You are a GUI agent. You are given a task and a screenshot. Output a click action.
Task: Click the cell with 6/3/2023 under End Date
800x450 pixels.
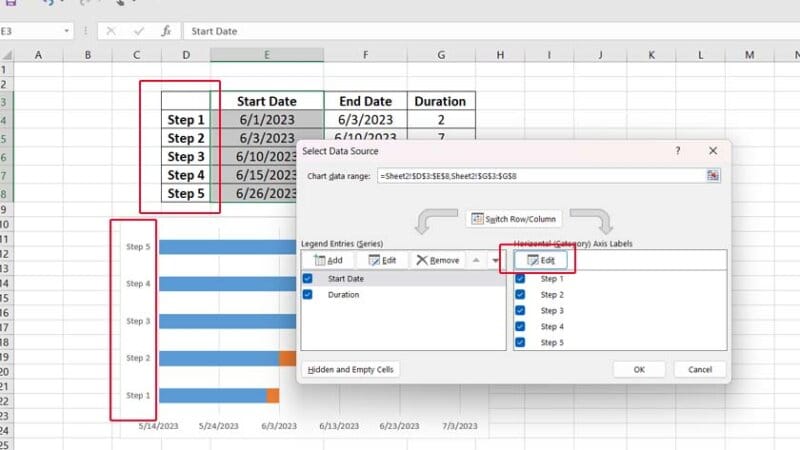click(x=365, y=120)
